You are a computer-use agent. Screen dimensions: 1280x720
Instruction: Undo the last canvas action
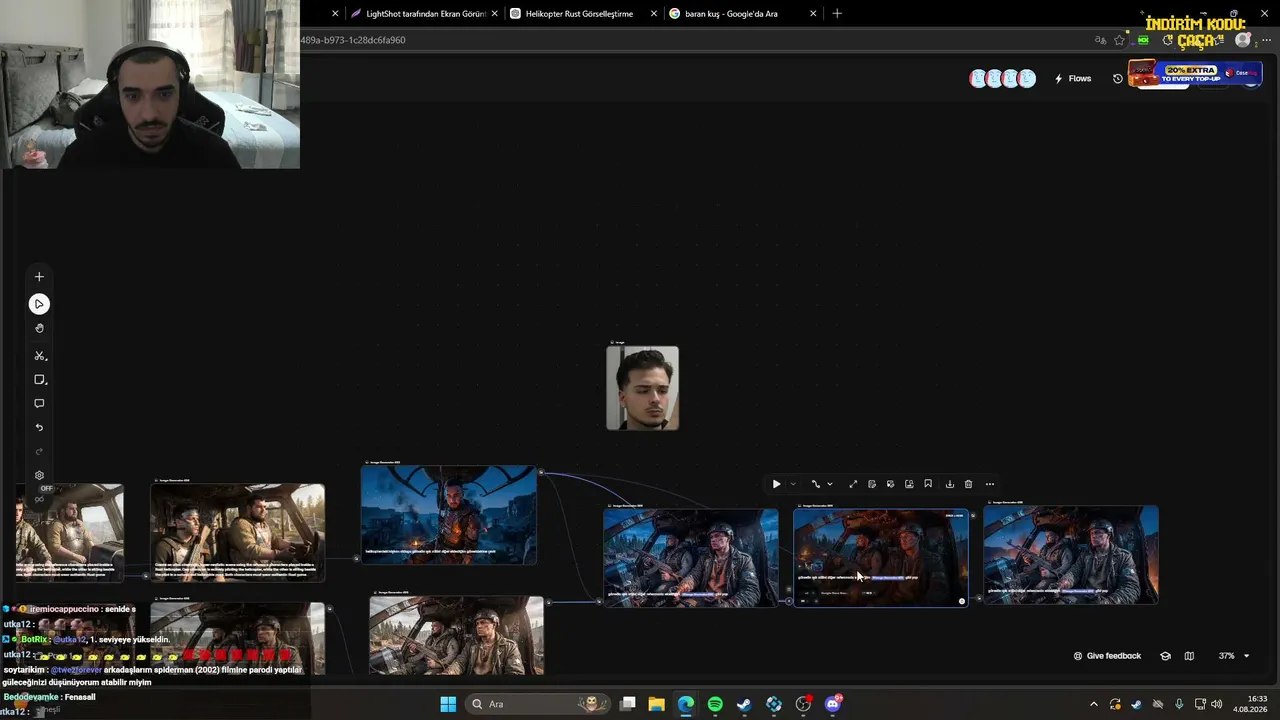click(x=39, y=428)
